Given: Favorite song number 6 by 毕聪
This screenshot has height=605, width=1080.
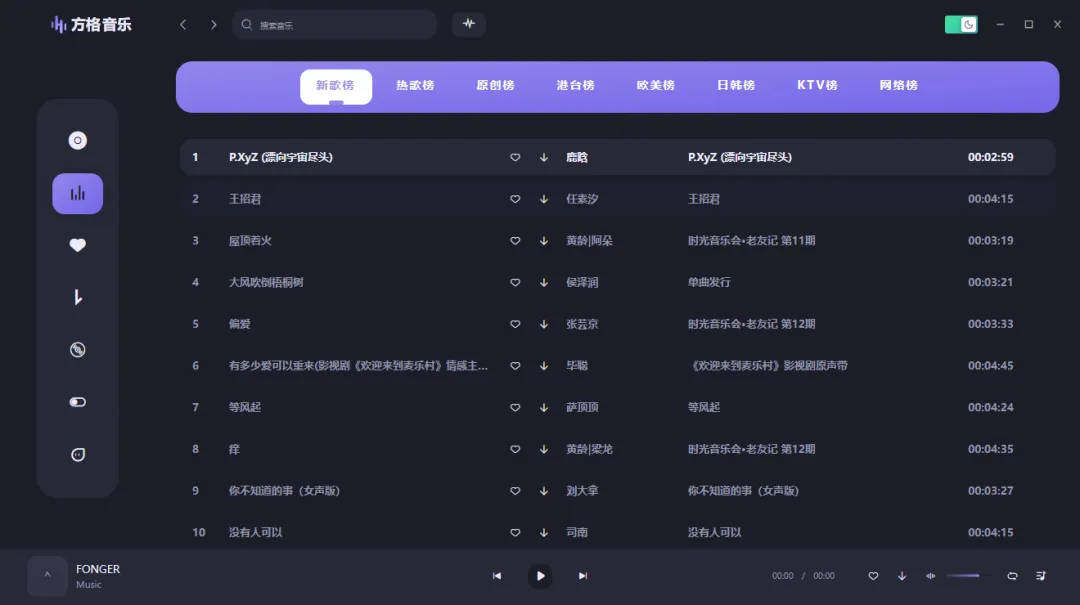Looking at the screenshot, I should coord(515,366).
